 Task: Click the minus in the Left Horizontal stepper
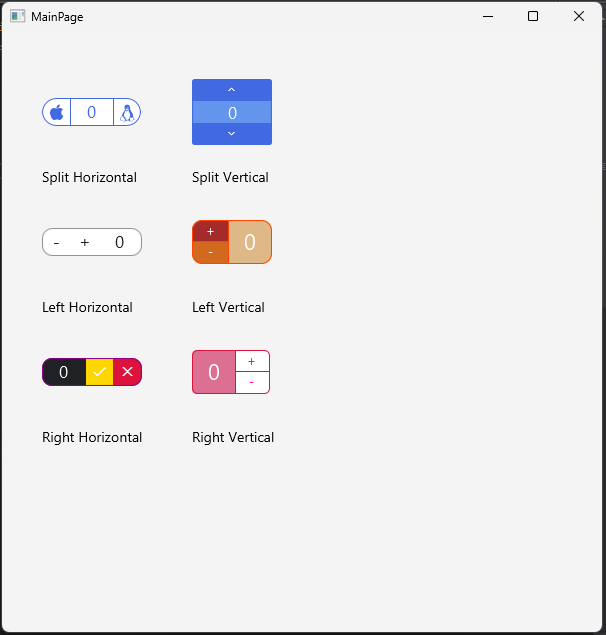[x=57, y=243]
